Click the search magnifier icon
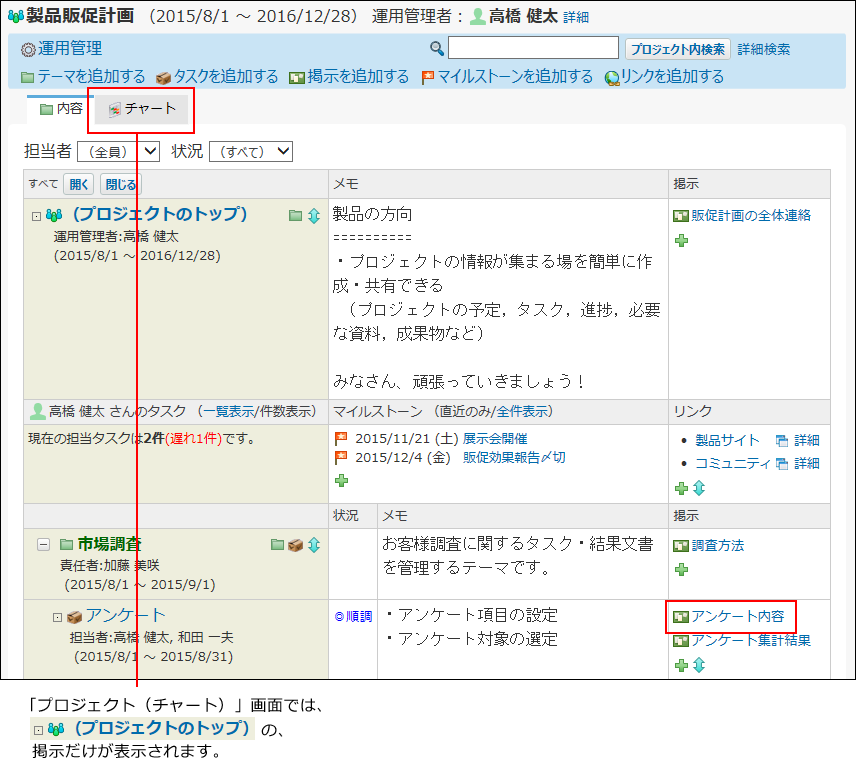 coord(436,49)
